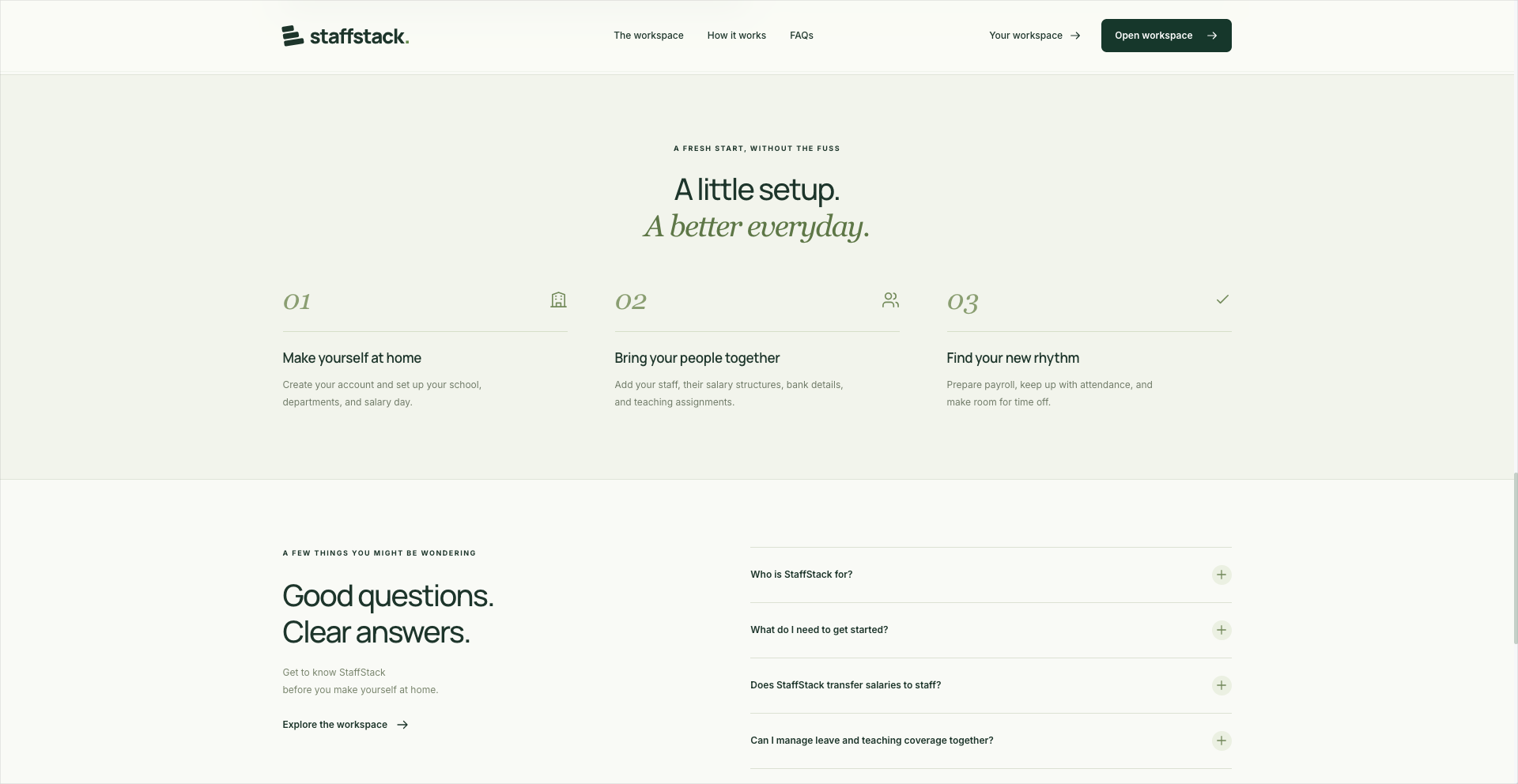Image resolution: width=1518 pixels, height=784 pixels.
Task: Click the 'Get to know StaffStack' paragraph
Action: tap(361, 681)
